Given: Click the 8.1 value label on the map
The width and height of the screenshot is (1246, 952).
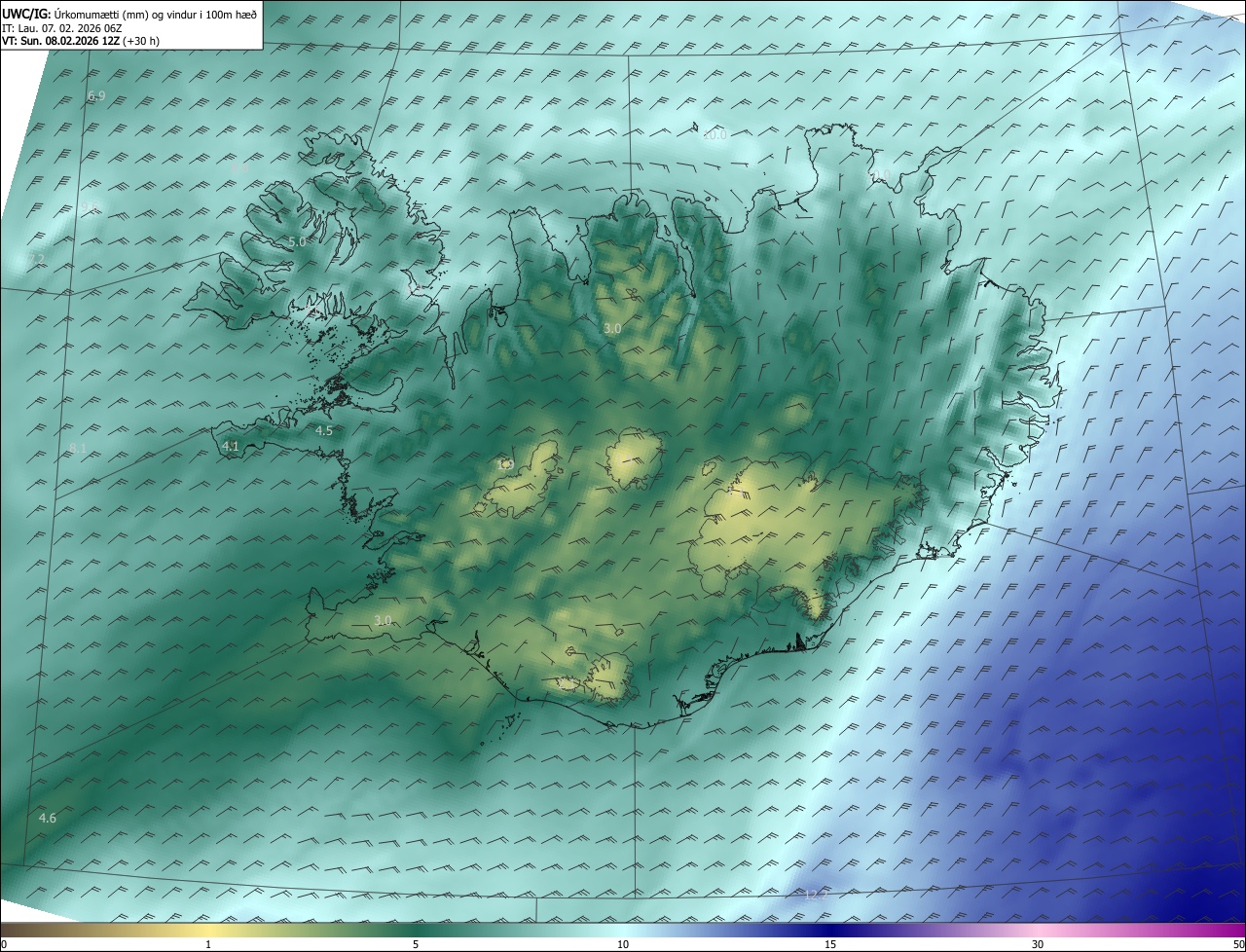Looking at the screenshot, I should click(x=78, y=448).
